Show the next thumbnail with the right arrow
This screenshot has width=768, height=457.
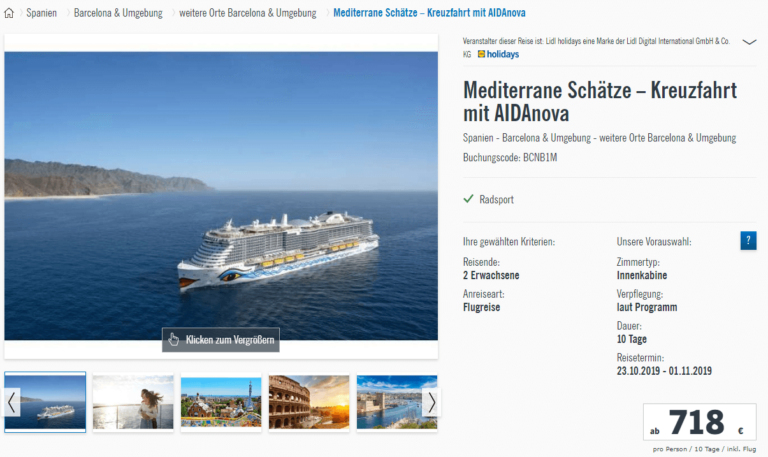431,403
